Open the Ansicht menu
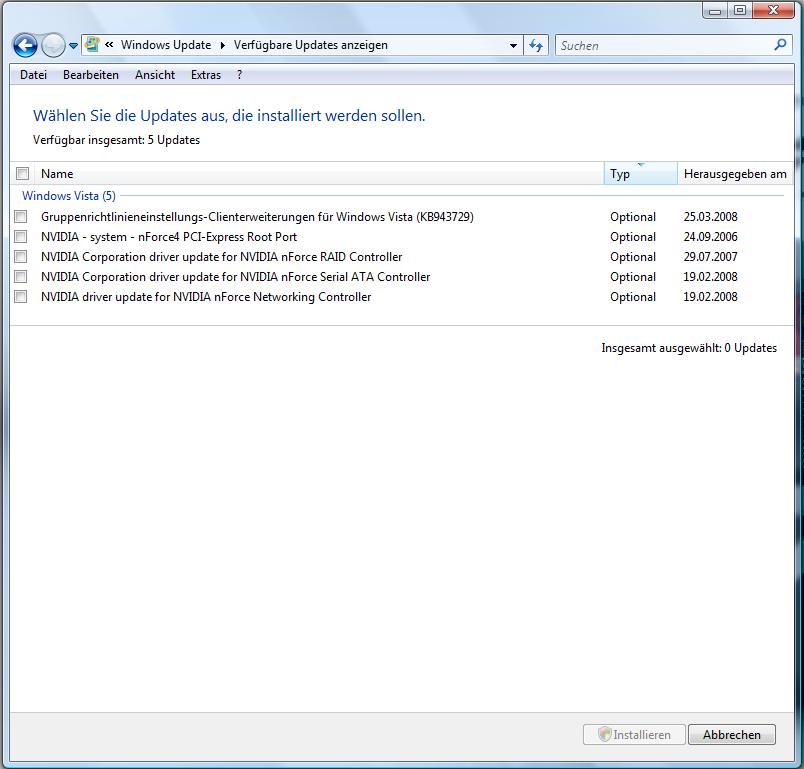 (x=155, y=75)
